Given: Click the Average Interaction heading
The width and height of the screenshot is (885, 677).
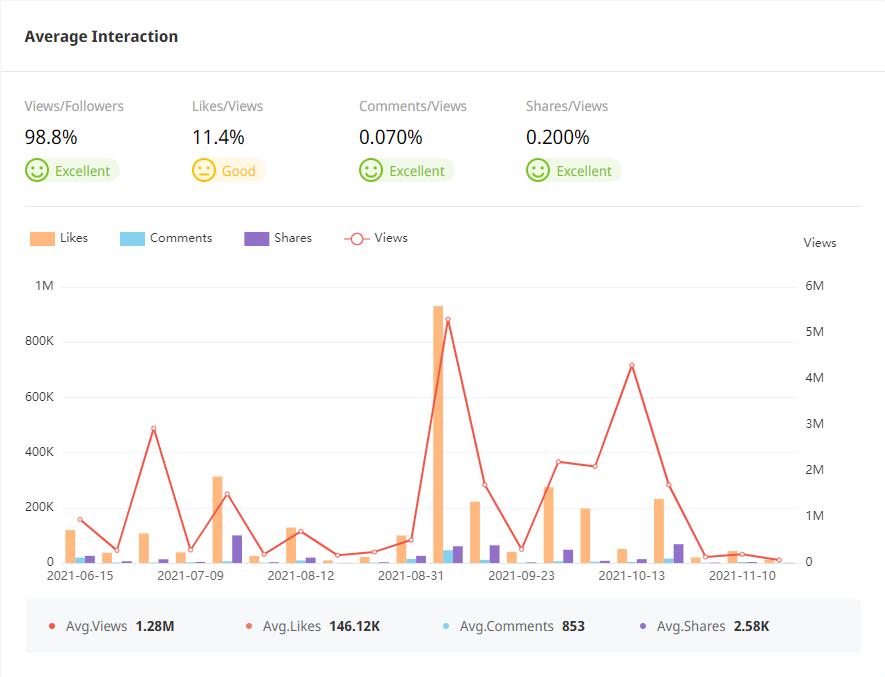Looking at the screenshot, I should point(101,37).
